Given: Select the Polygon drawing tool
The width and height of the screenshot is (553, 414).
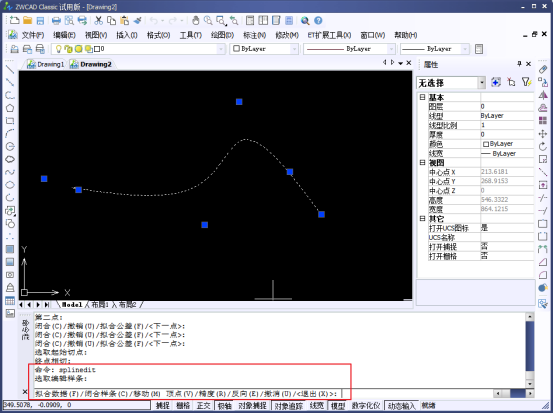Looking at the screenshot, I should (10, 108).
